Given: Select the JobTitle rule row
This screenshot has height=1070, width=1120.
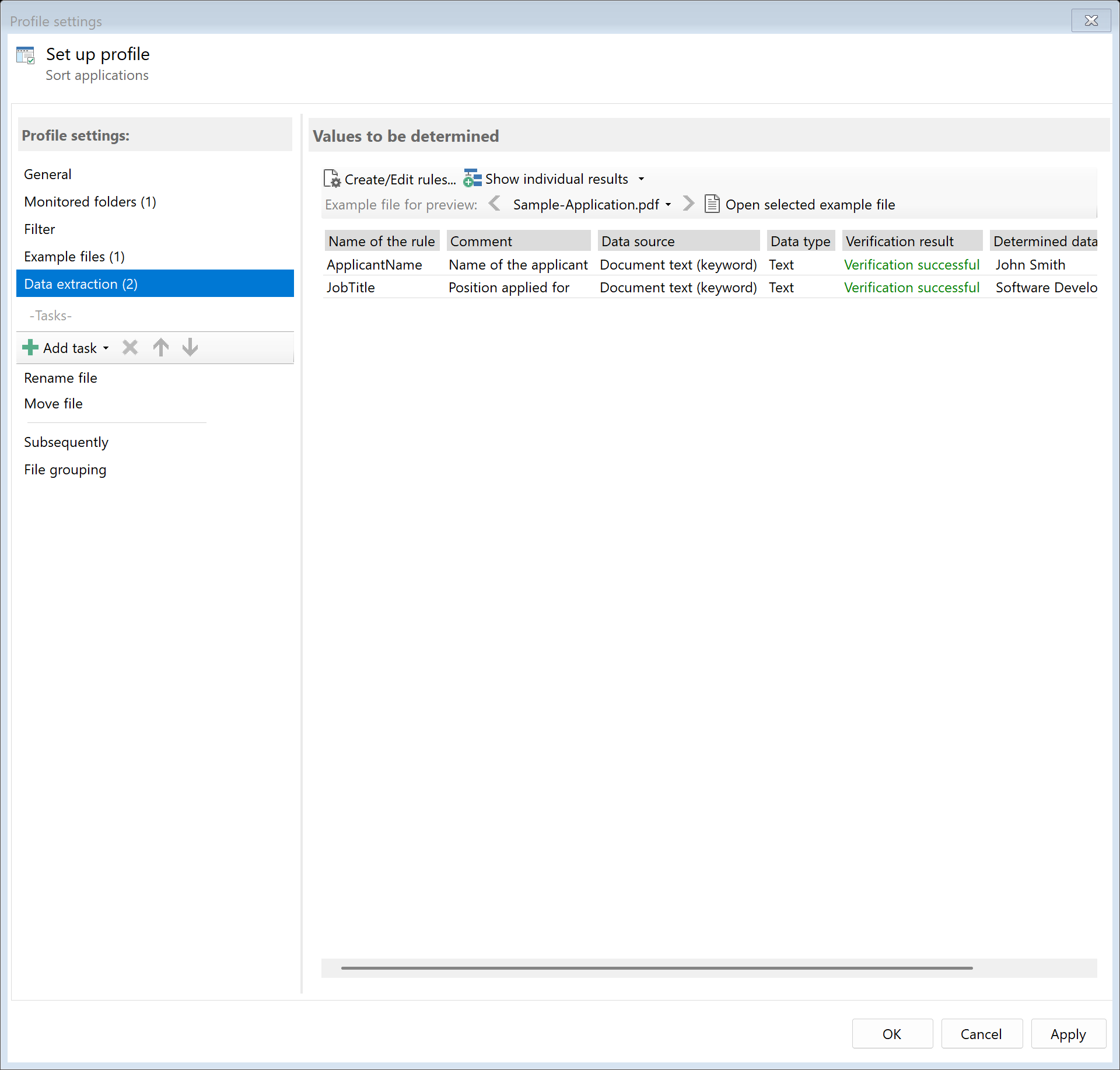Looking at the screenshot, I should click(351, 287).
